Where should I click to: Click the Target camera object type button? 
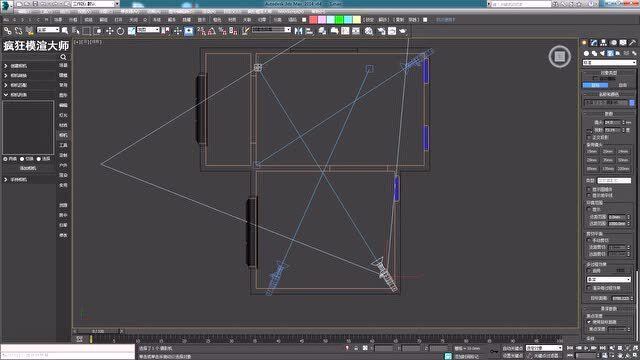pyautogui.click(x=596, y=85)
